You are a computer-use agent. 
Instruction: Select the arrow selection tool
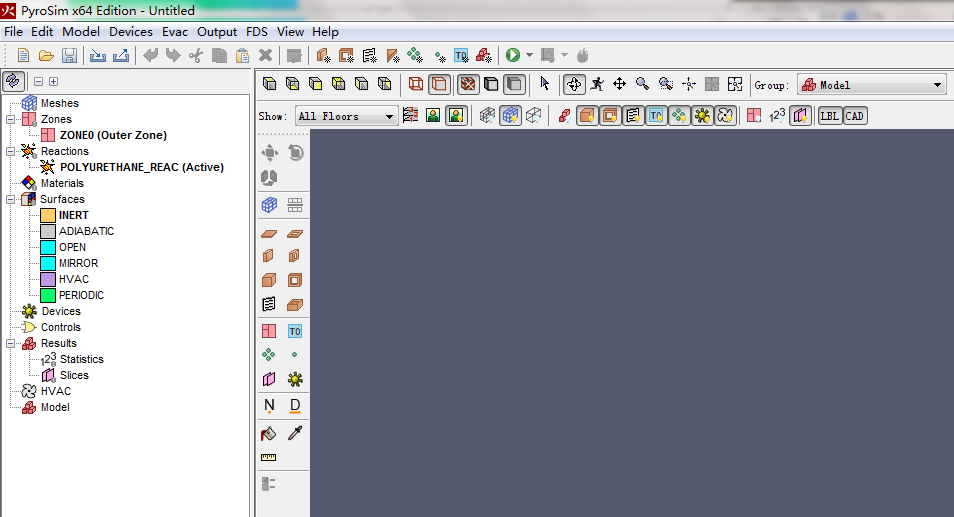pyautogui.click(x=545, y=85)
